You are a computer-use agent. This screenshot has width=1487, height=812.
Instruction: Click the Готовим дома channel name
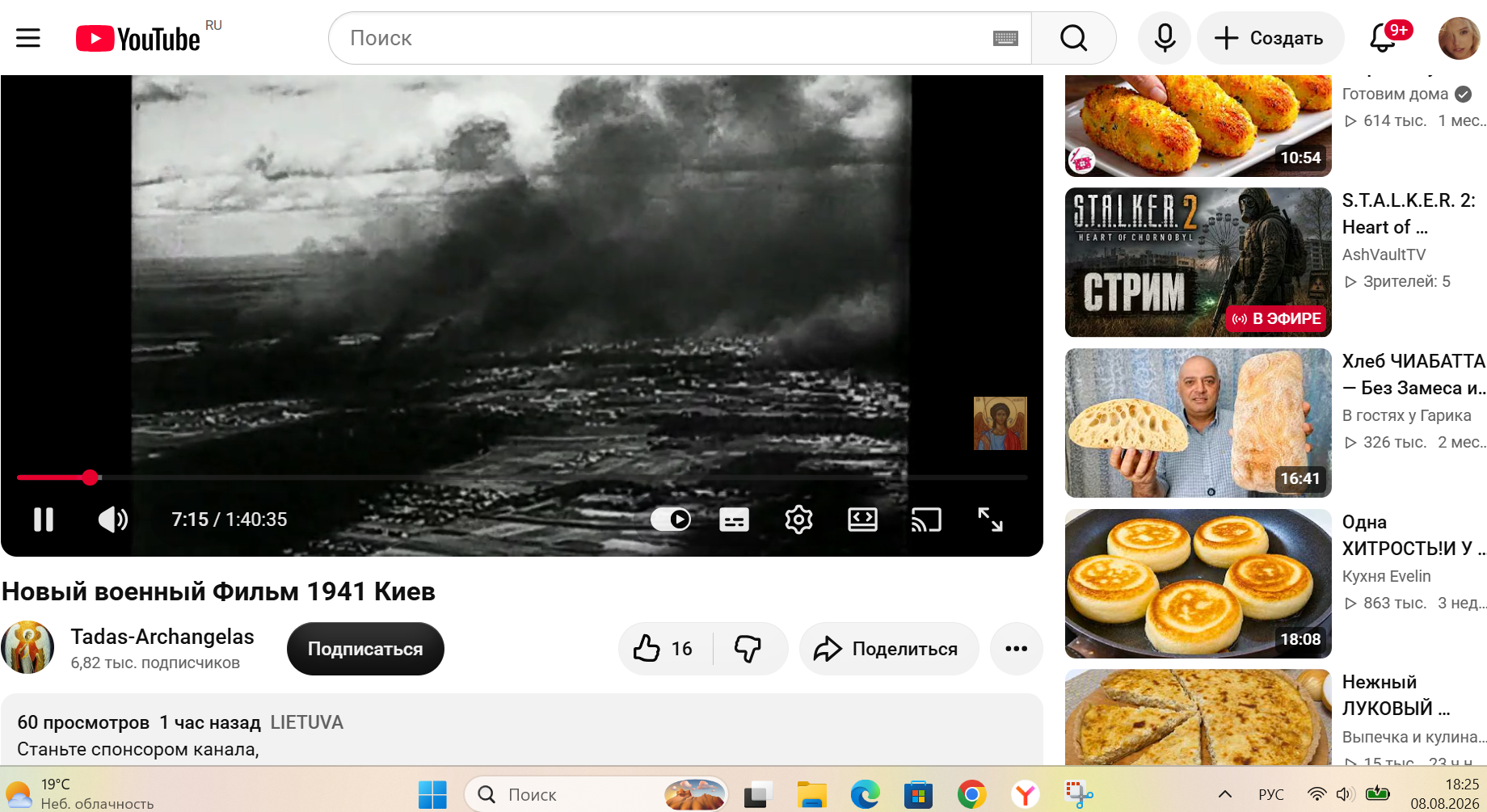click(1396, 94)
